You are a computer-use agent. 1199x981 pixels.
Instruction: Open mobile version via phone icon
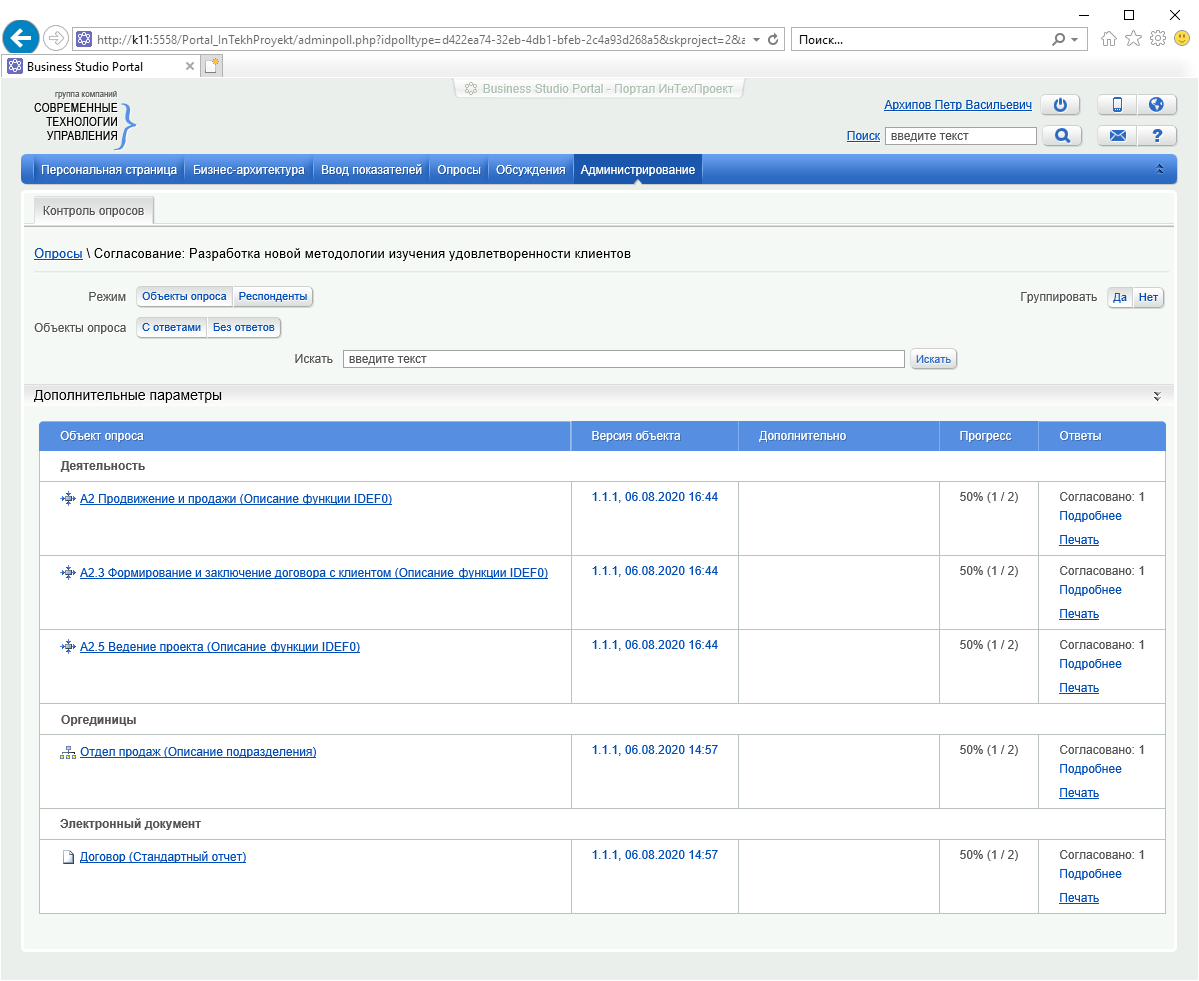(x=1117, y=105)
